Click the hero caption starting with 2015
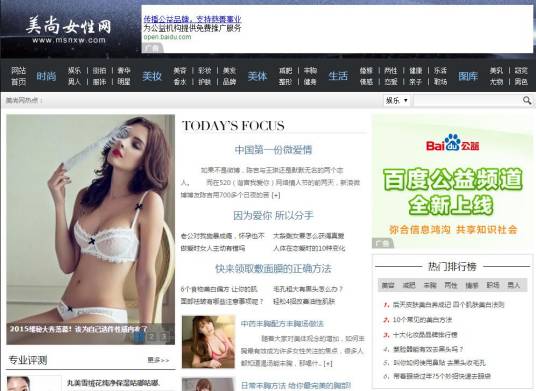The width and height of the screenshot is (536, 391). (x=78, y=329)
